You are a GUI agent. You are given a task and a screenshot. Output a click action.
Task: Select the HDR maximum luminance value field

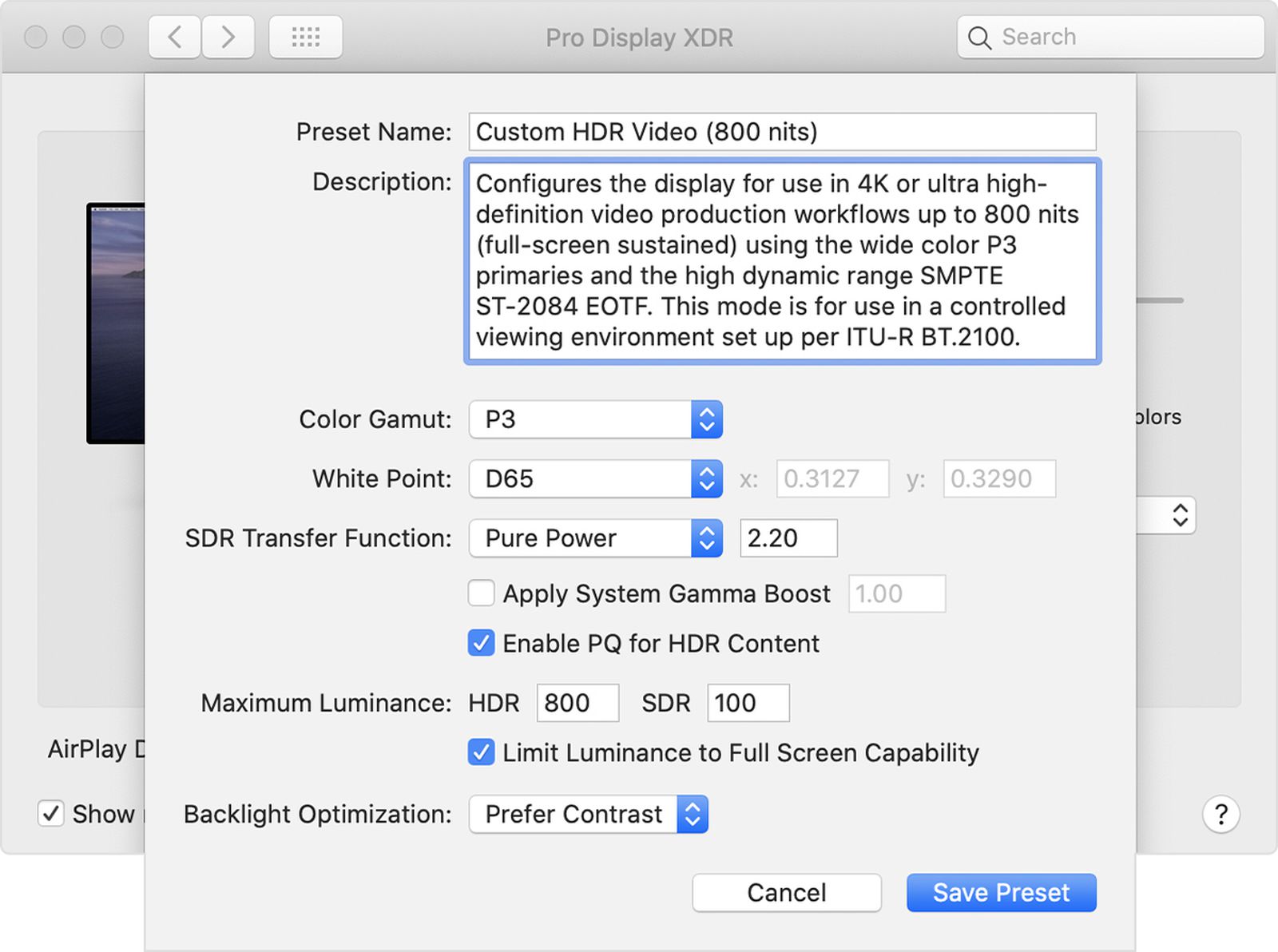click(577, 703)
